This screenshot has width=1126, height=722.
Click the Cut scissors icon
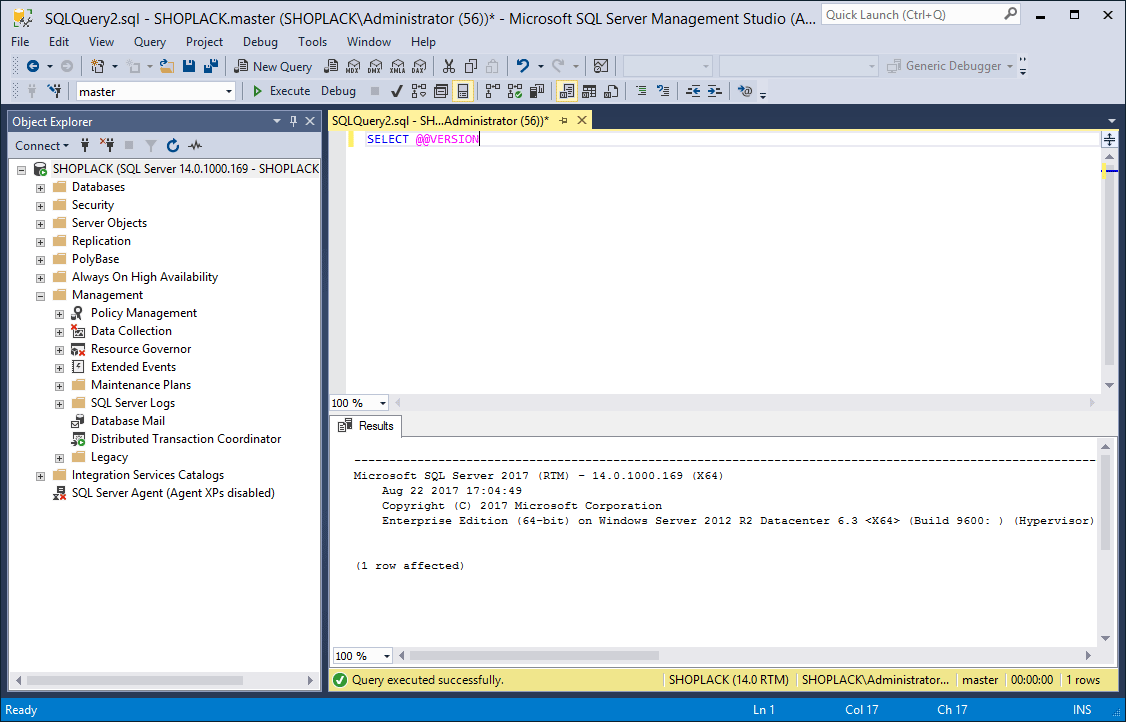pos(449,66)
